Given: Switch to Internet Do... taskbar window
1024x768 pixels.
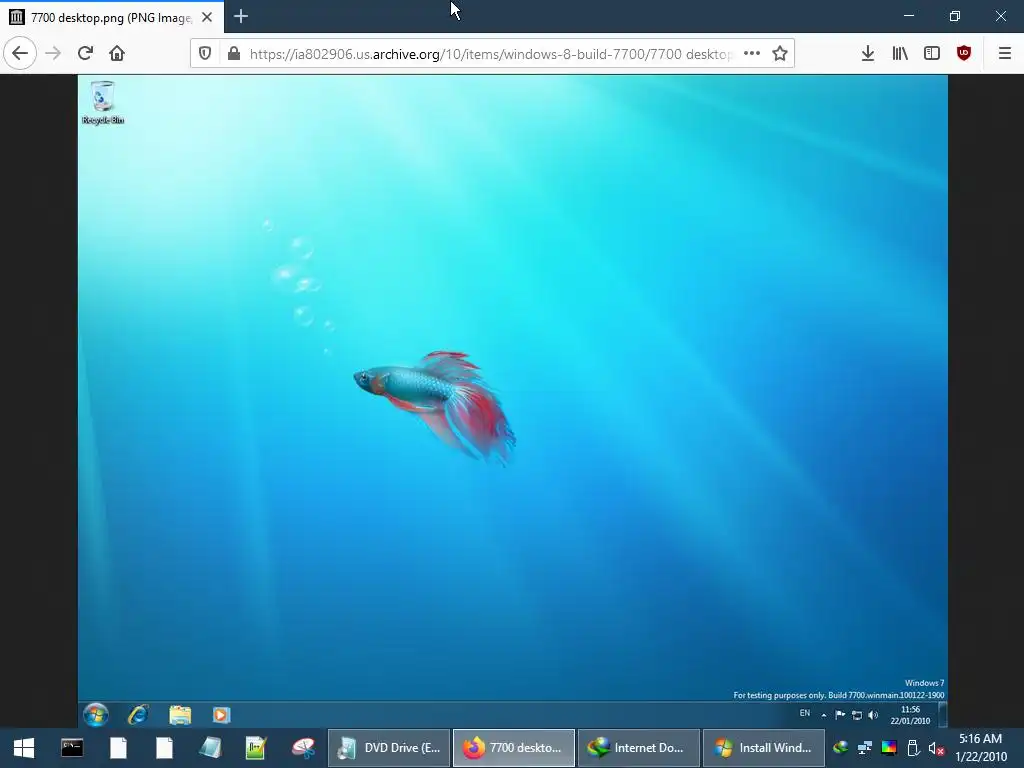Looking at the screenshot, I should 639,748.
